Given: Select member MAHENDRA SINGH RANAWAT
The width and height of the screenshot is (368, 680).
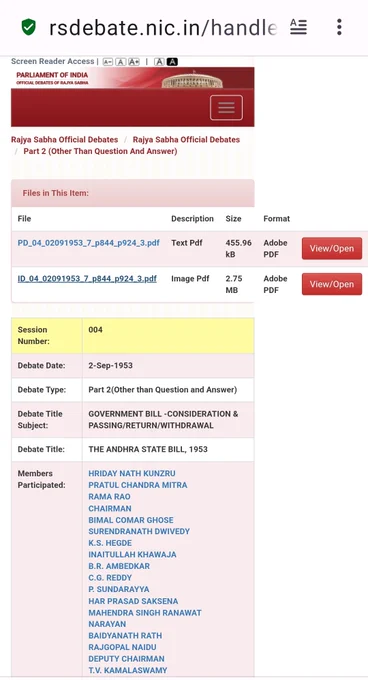Looking at the screenshot, I should (145, 613).
